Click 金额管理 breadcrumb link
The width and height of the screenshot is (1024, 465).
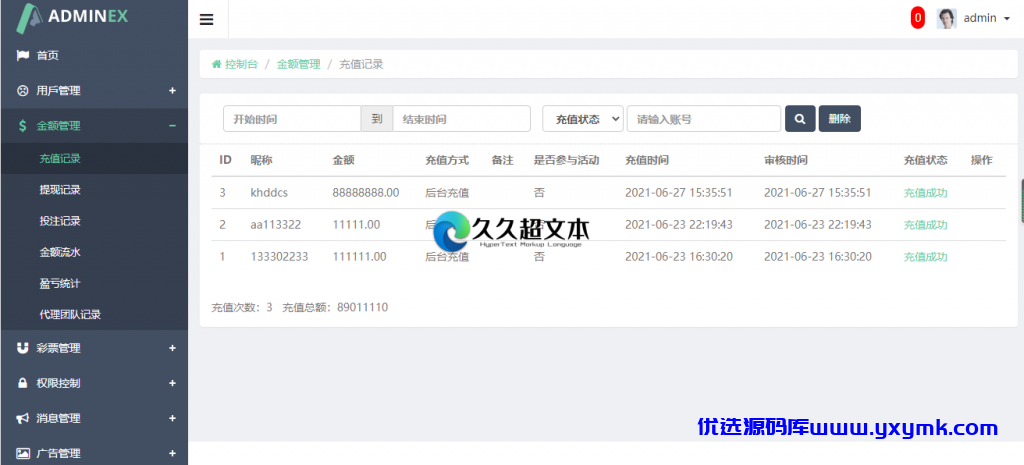pyautogui.click(x=298, y=64)
